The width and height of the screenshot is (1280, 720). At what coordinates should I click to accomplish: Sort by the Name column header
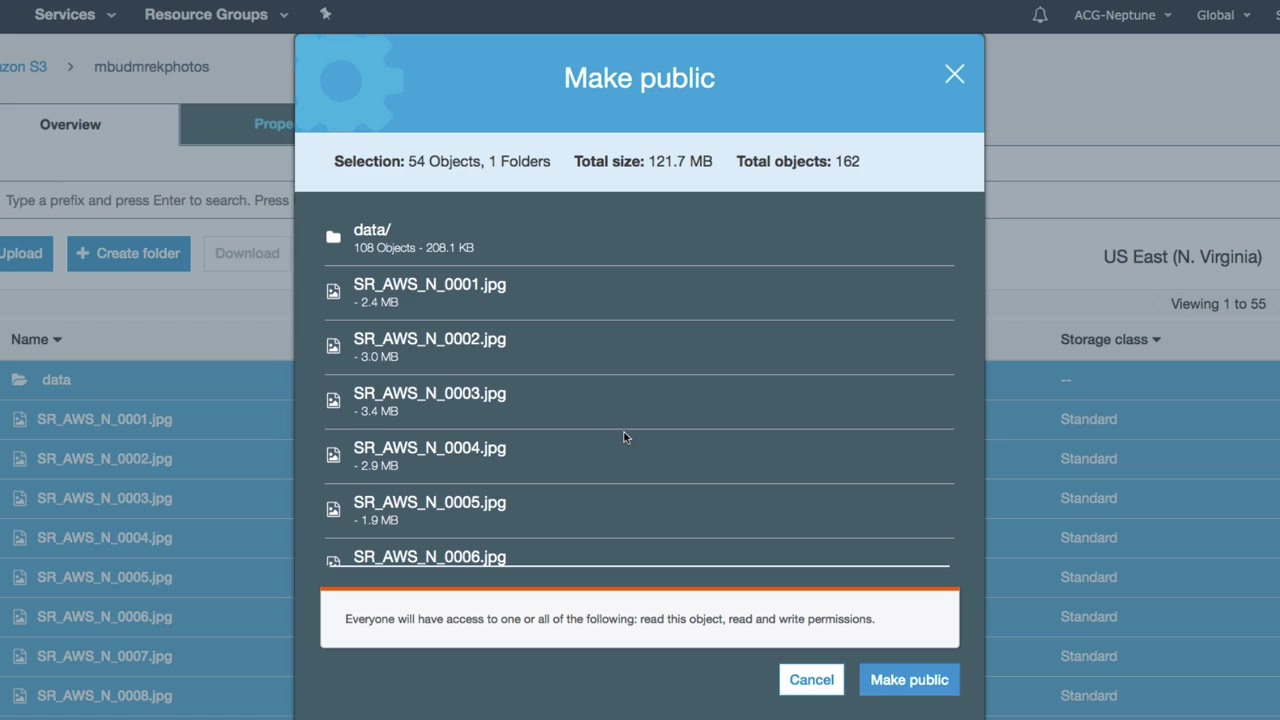click(36, 340)
